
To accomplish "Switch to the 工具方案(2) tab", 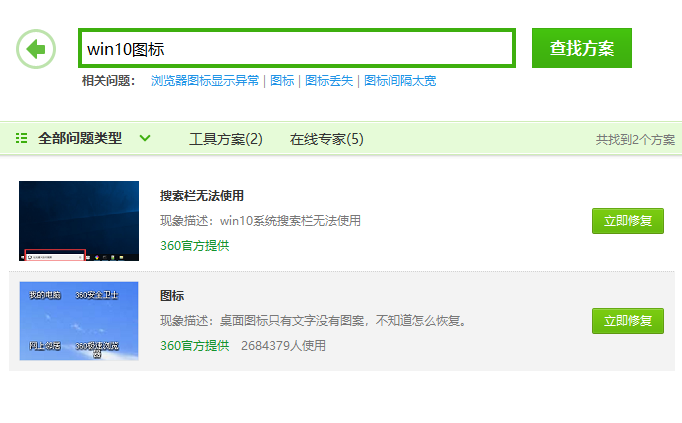I will [x=226, y=139].
